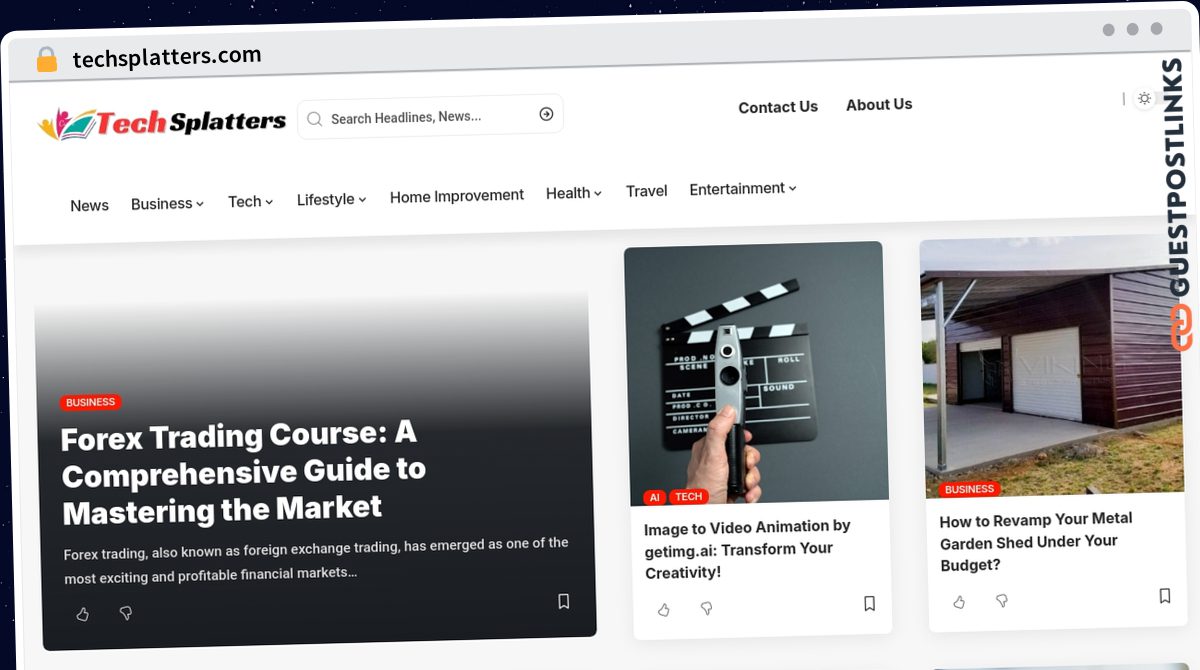Like the Metal Garden Shed article
This screenshot has width=1200, height=670.
[x=959, y=602]
